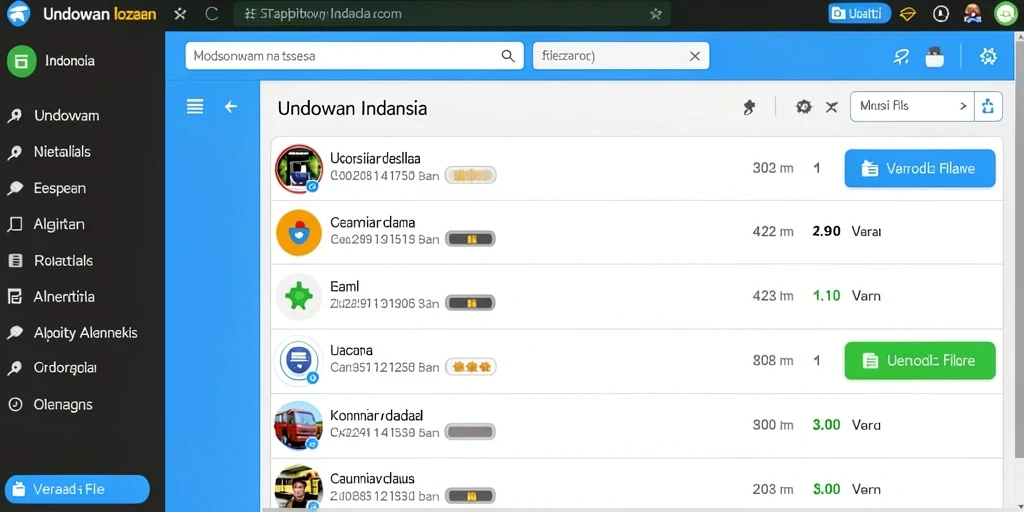
Task: Click the blue Ubaltl button in top bar
Action: click(x=859, y=13)
